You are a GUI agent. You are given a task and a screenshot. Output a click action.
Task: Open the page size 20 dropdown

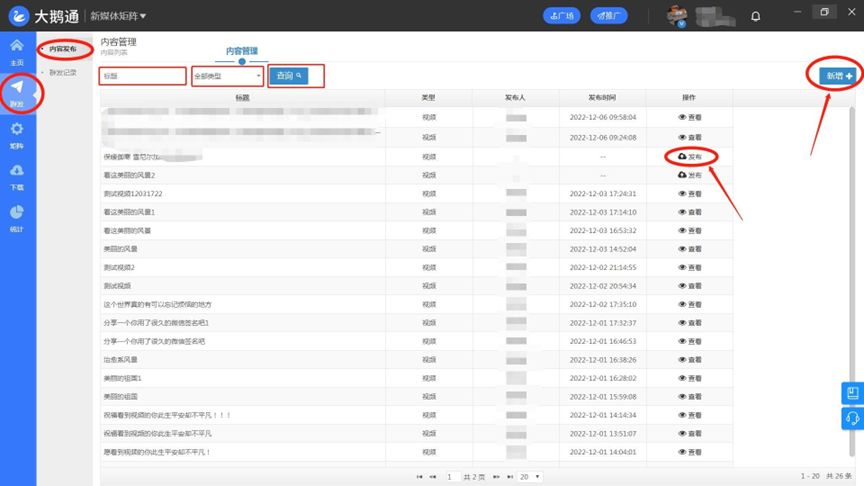click(x=530, y=477)
